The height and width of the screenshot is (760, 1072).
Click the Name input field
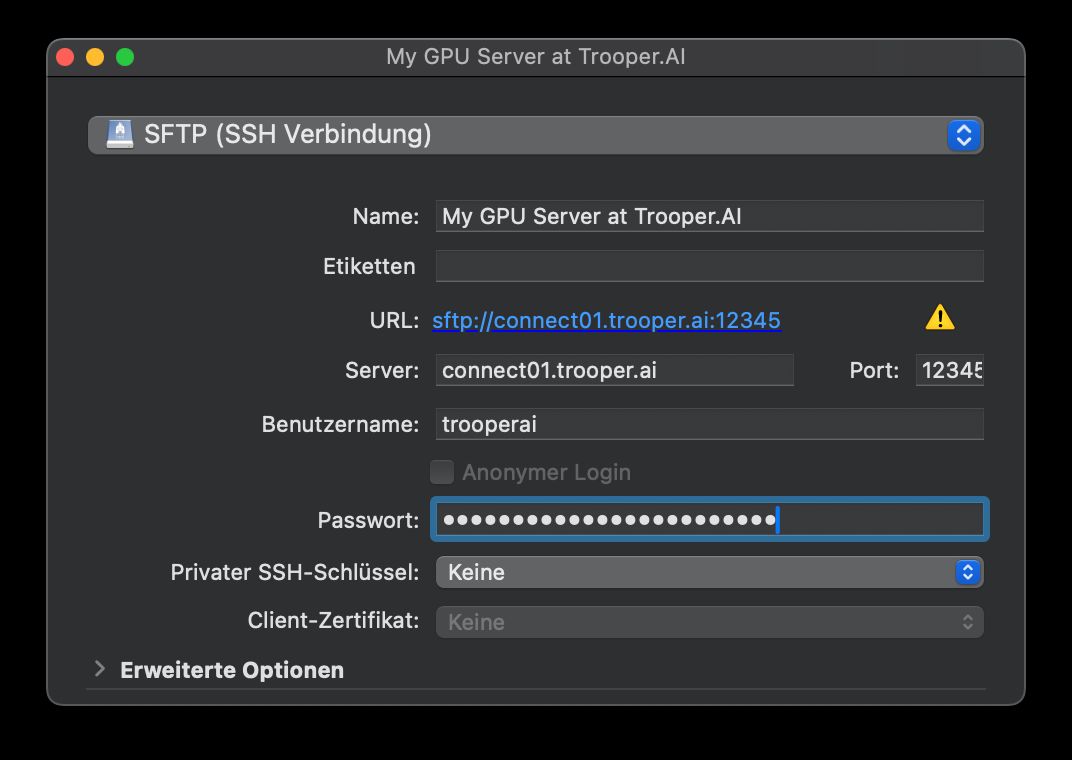(710, 216)
